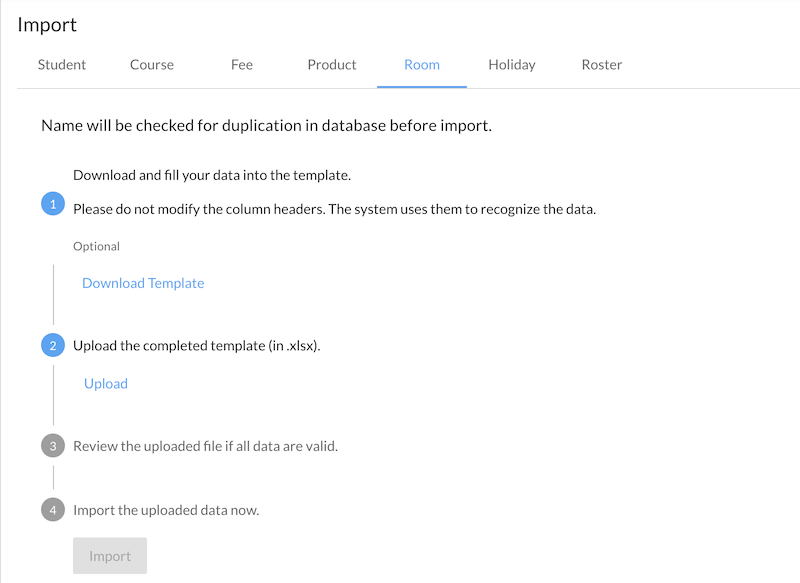Click 'Import the uploaded data now' text
The width and height of the screenshot is (800, 583).
tap(166, 510)
